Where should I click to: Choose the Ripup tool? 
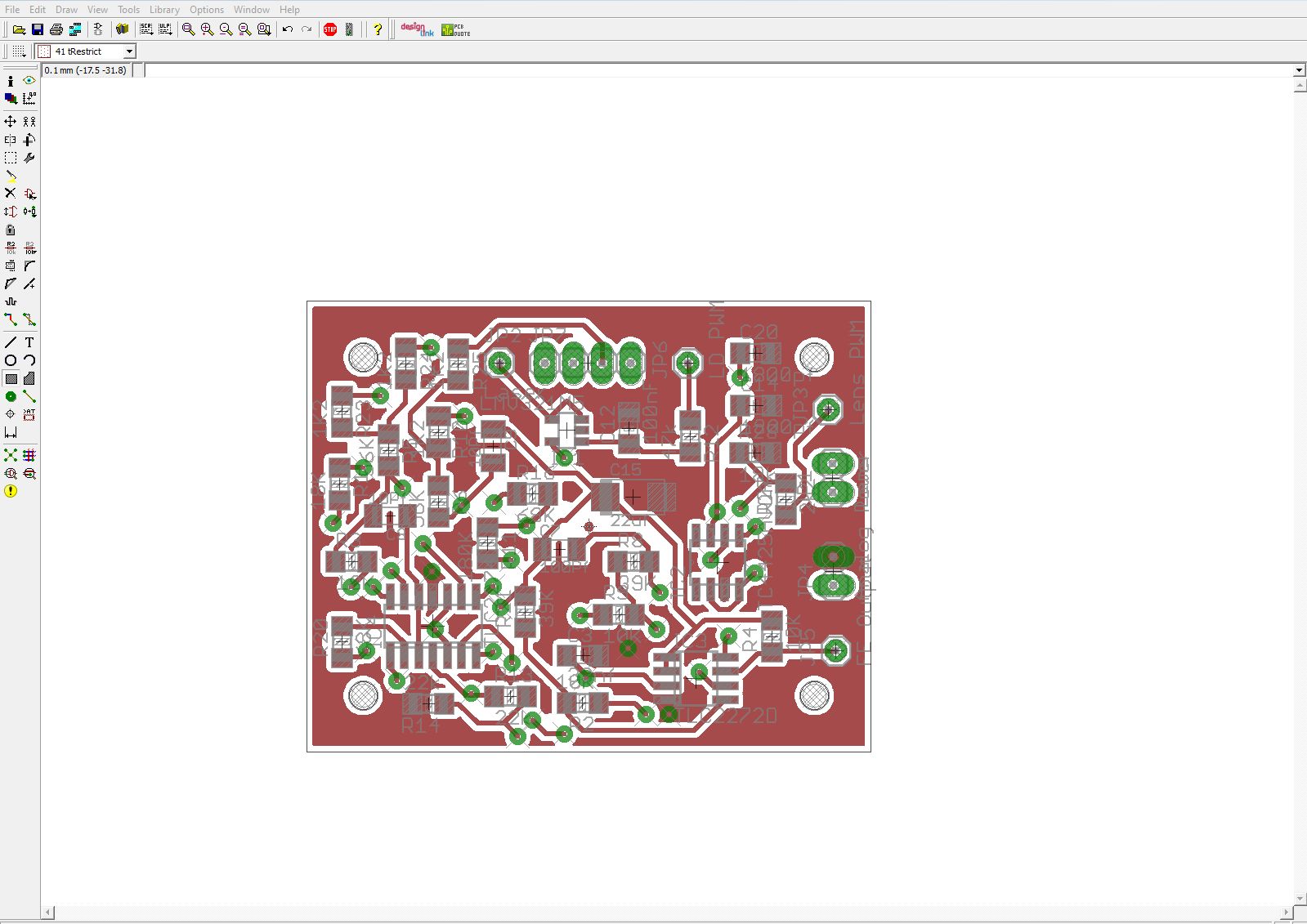pyautogui.click(x=29, y=319)
